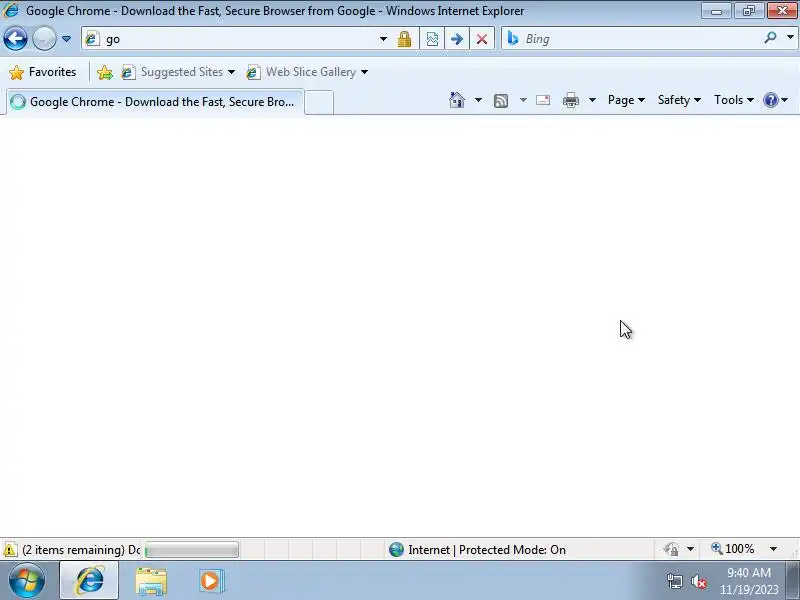
Task: Click the 100% zoom level button
Action: (x=733, y=549)
